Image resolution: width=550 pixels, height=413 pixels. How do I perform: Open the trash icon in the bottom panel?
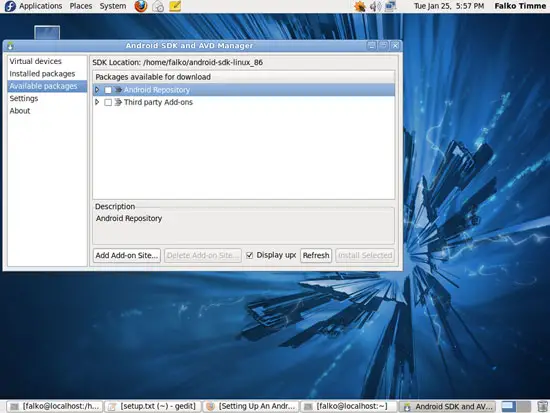click(x=543, y=406)
